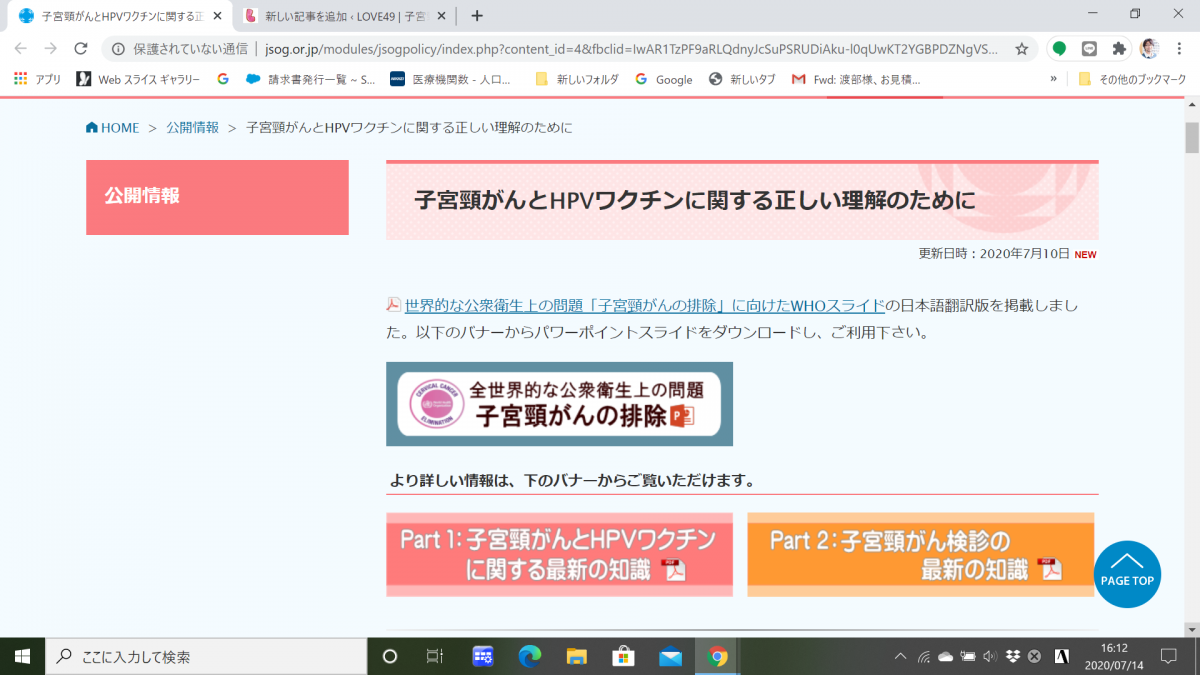Open the volume speaker tray icon

[990, 656]
